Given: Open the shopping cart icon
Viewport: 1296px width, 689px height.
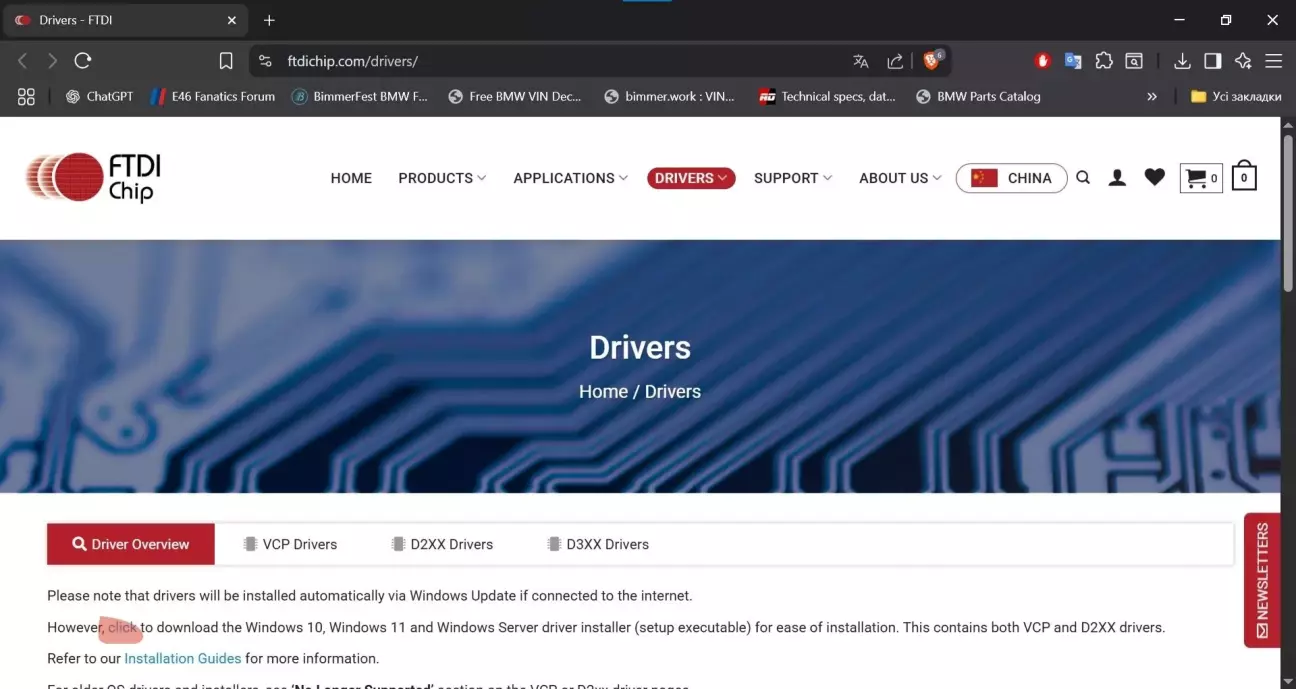Looking at the screenshot, I should [1201, 178].
